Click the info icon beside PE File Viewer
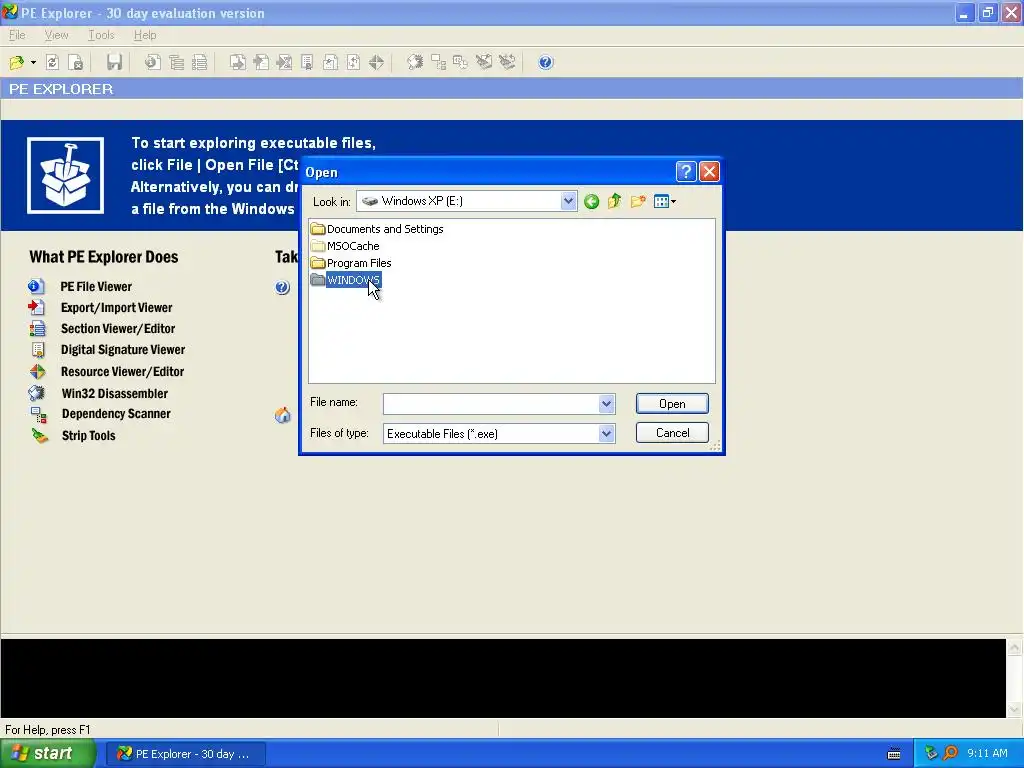The width and height of the screenshot is (1024, 768). 37,286
